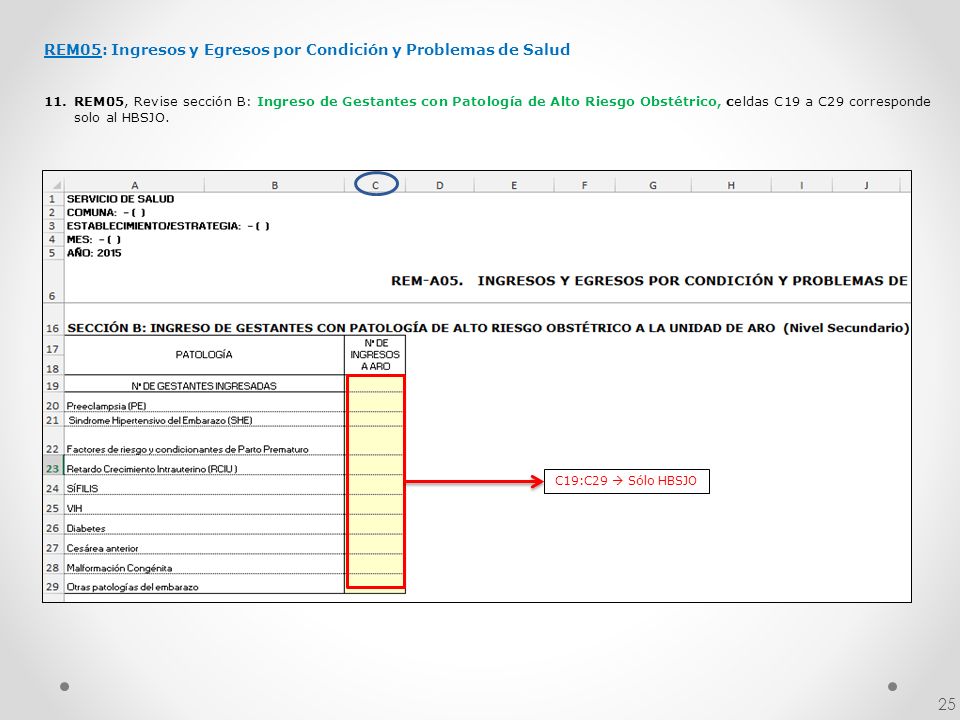
Task: Click input cell C19 for gestantes ingresadas
Action: (375, 384)
